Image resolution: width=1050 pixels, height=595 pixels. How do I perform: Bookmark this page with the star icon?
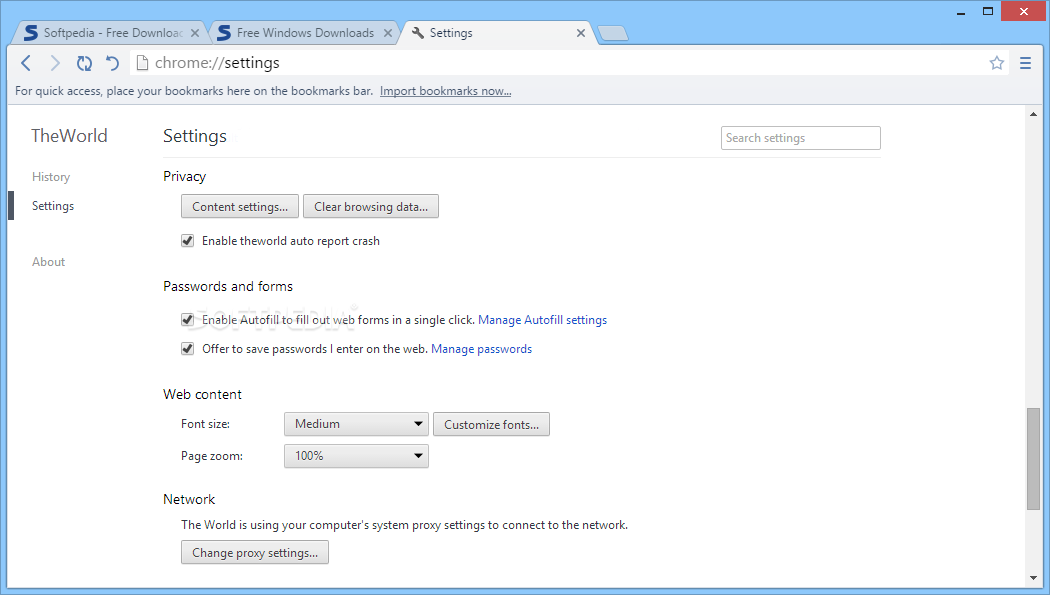(996, 63)
